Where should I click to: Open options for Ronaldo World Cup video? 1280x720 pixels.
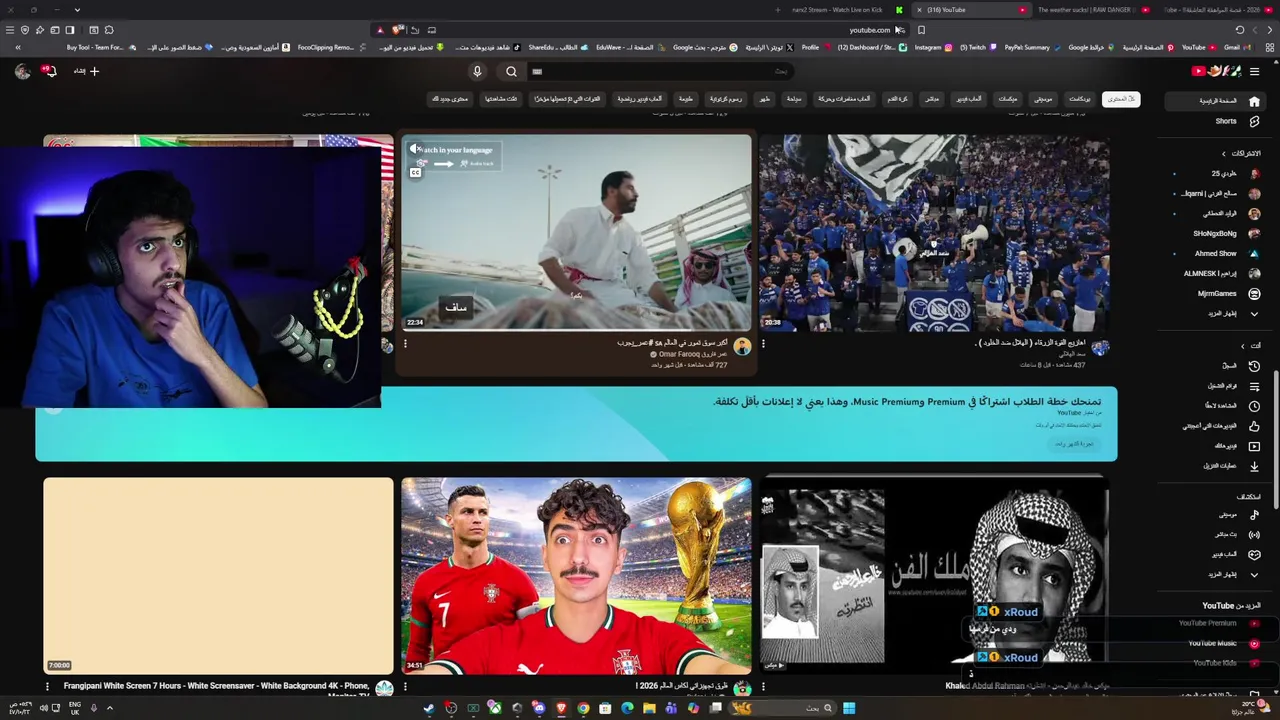[x=405, y=687]
